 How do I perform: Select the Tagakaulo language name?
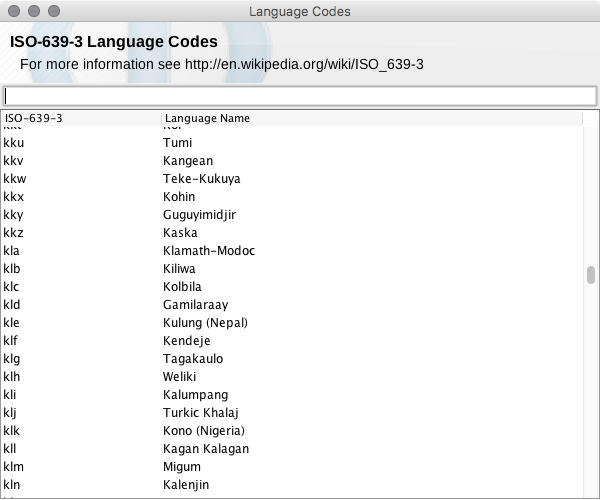coord(193,358)
